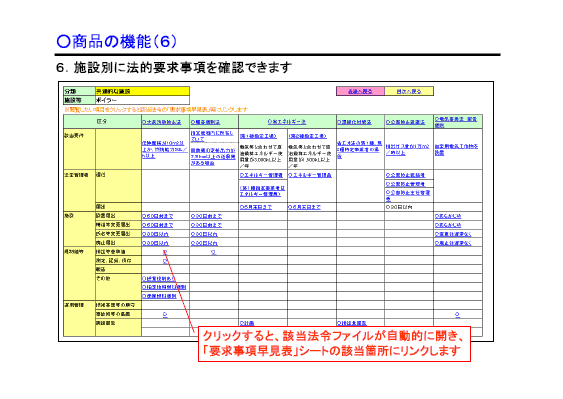The image size is (563, 399).
Task: Open the ○エネルギー管理員 link
Action: [x=310, y=175]
